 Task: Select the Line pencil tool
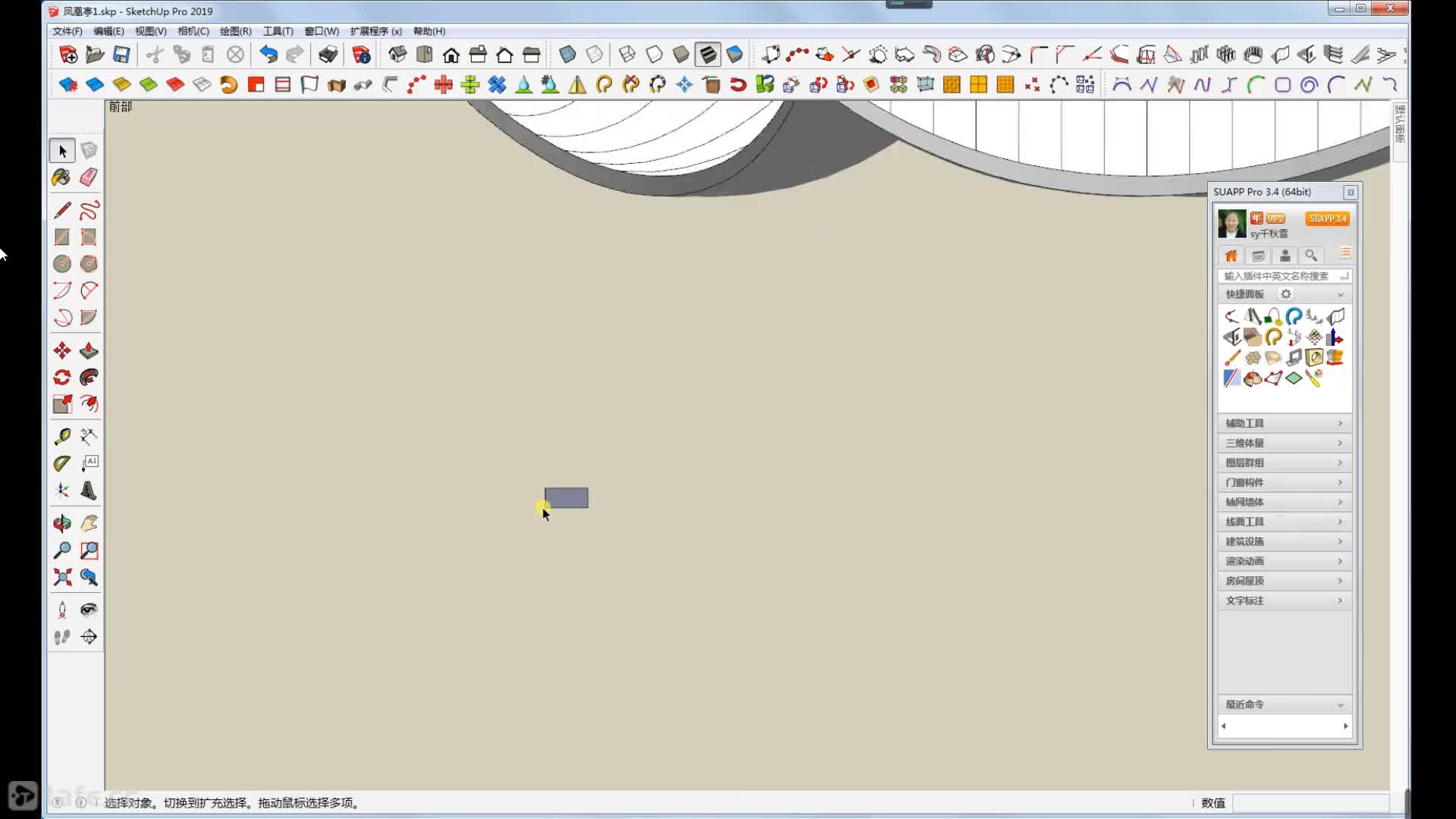point(62,210)
